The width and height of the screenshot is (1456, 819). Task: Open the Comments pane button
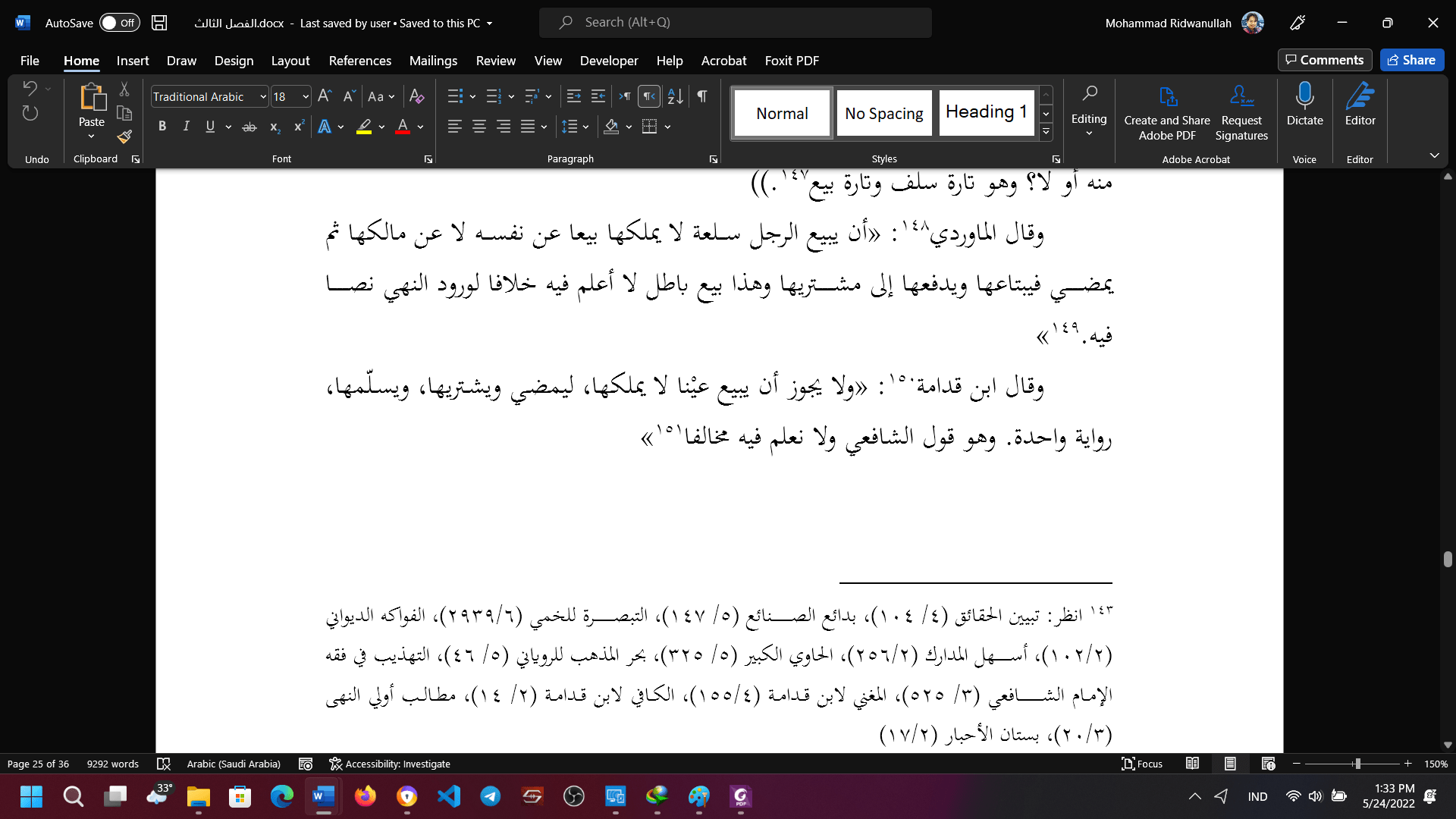1324,60
